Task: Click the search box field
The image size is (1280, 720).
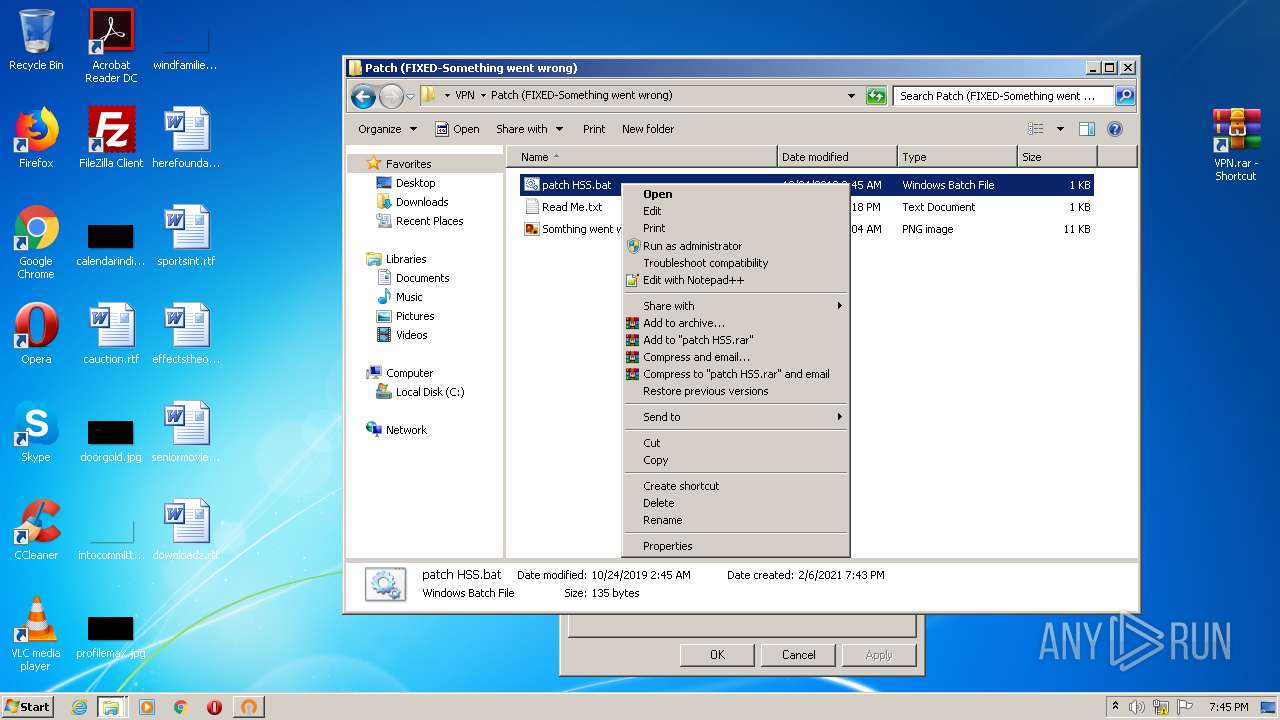Action: coord(1003,96)
